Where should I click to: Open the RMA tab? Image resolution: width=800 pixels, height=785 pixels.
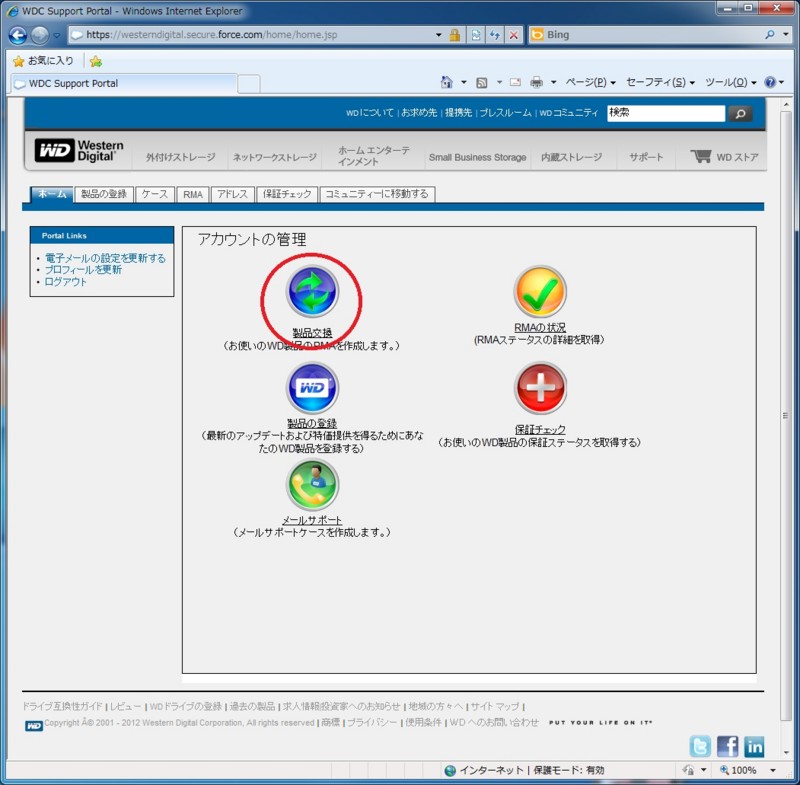pyautogui.click(x=193, y=194)
